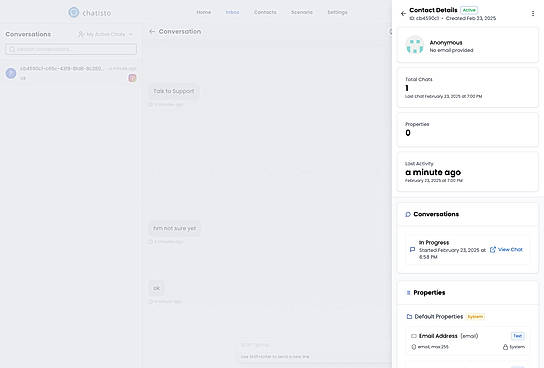The height and width of the screenshot is (368, 544).
Task: Select the cb4590c1 conversation in list
Action: pos(71,73)
